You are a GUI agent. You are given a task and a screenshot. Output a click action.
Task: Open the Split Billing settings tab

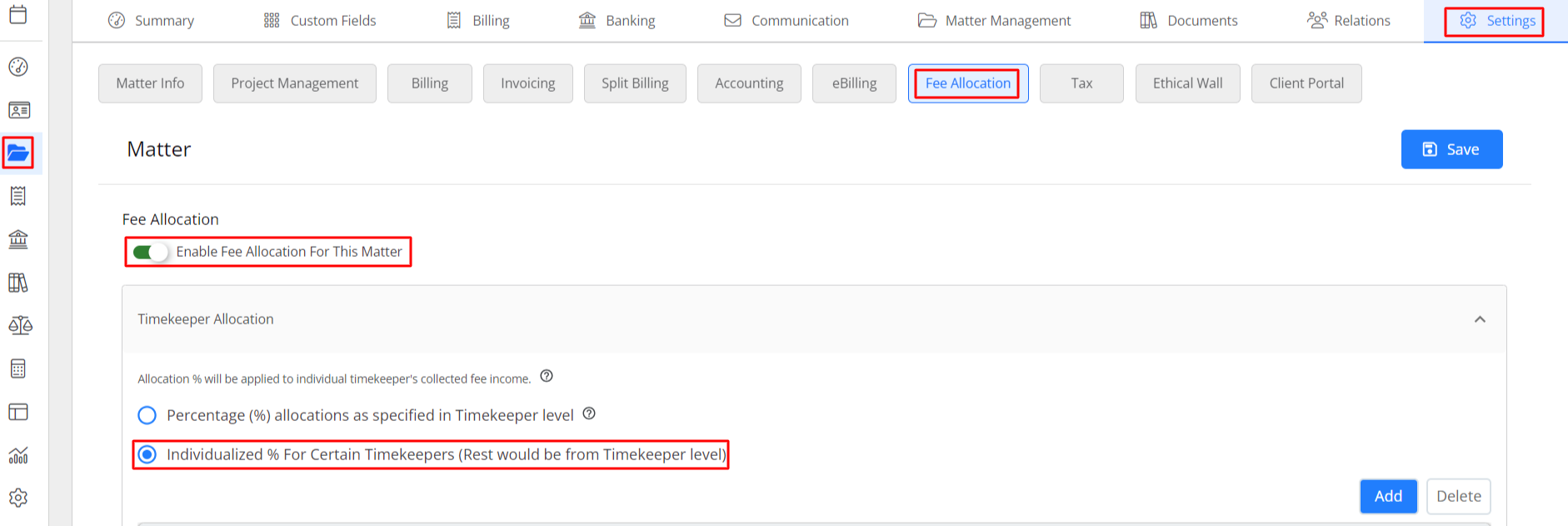(x=635, y=83)
